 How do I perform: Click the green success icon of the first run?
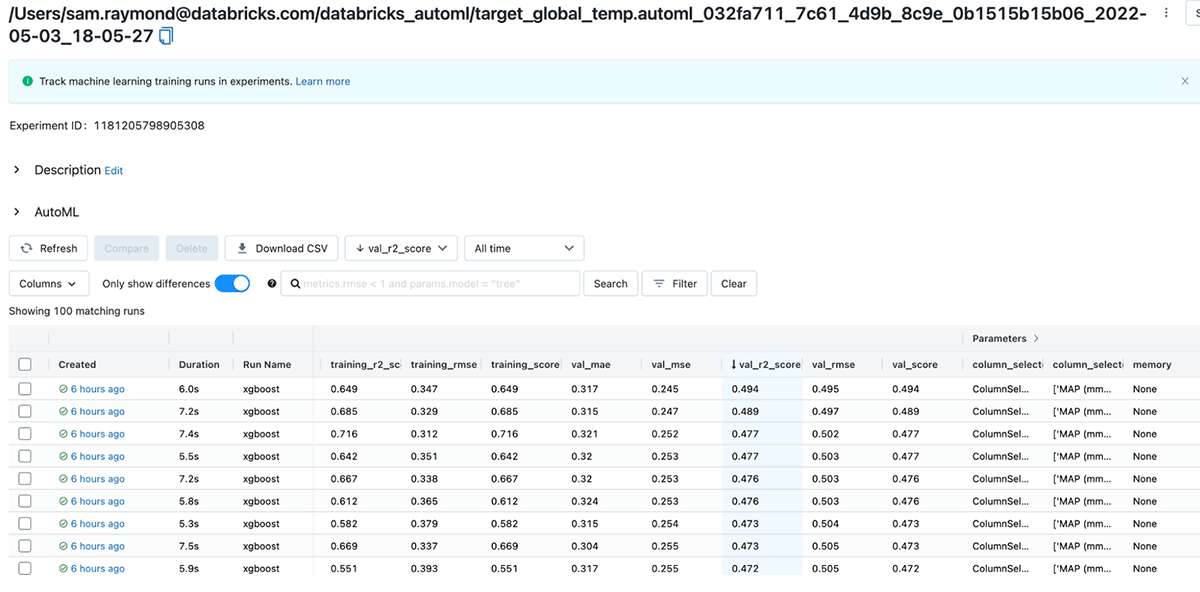[63, 389]
